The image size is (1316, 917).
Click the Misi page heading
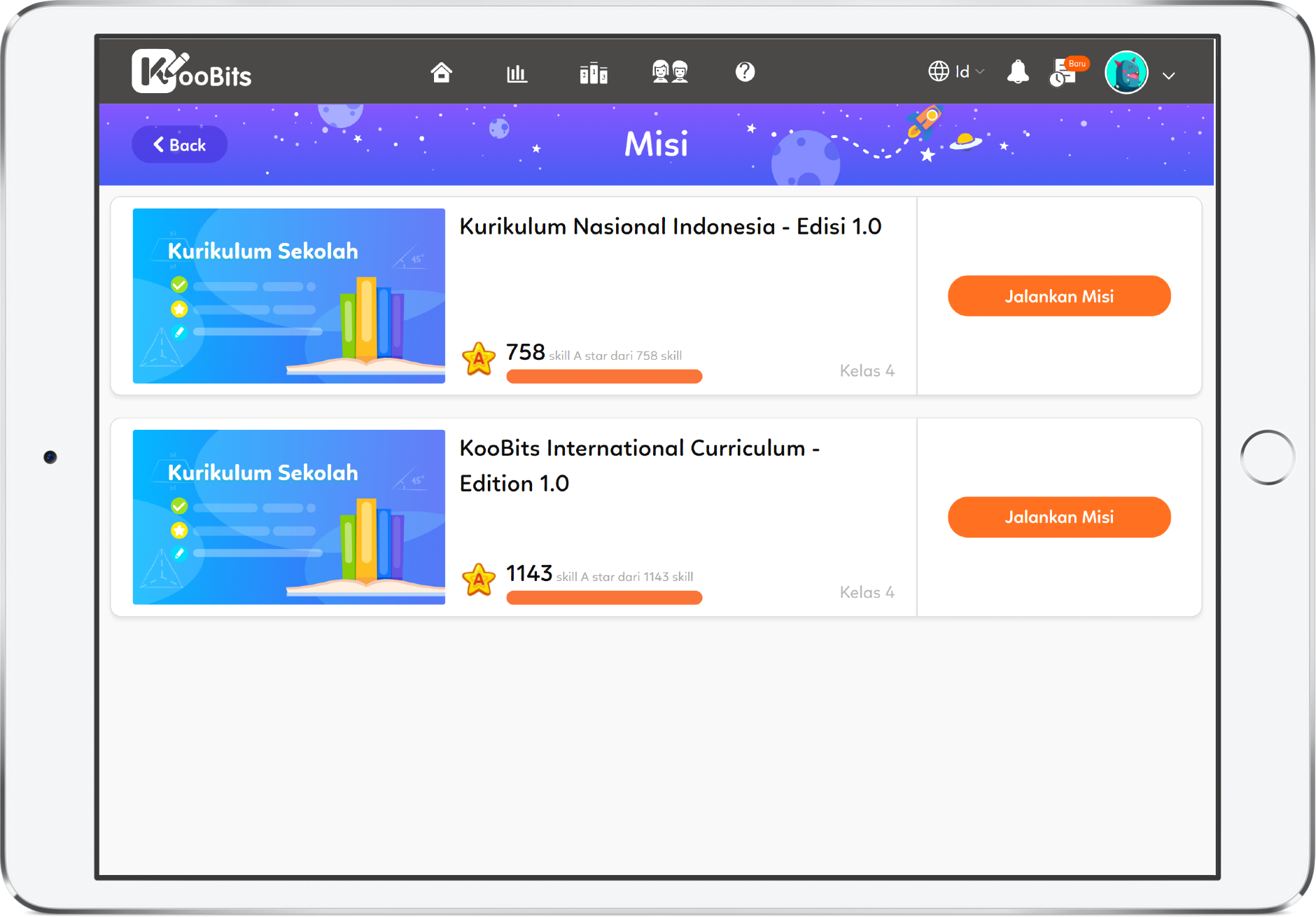pos(656,144)
